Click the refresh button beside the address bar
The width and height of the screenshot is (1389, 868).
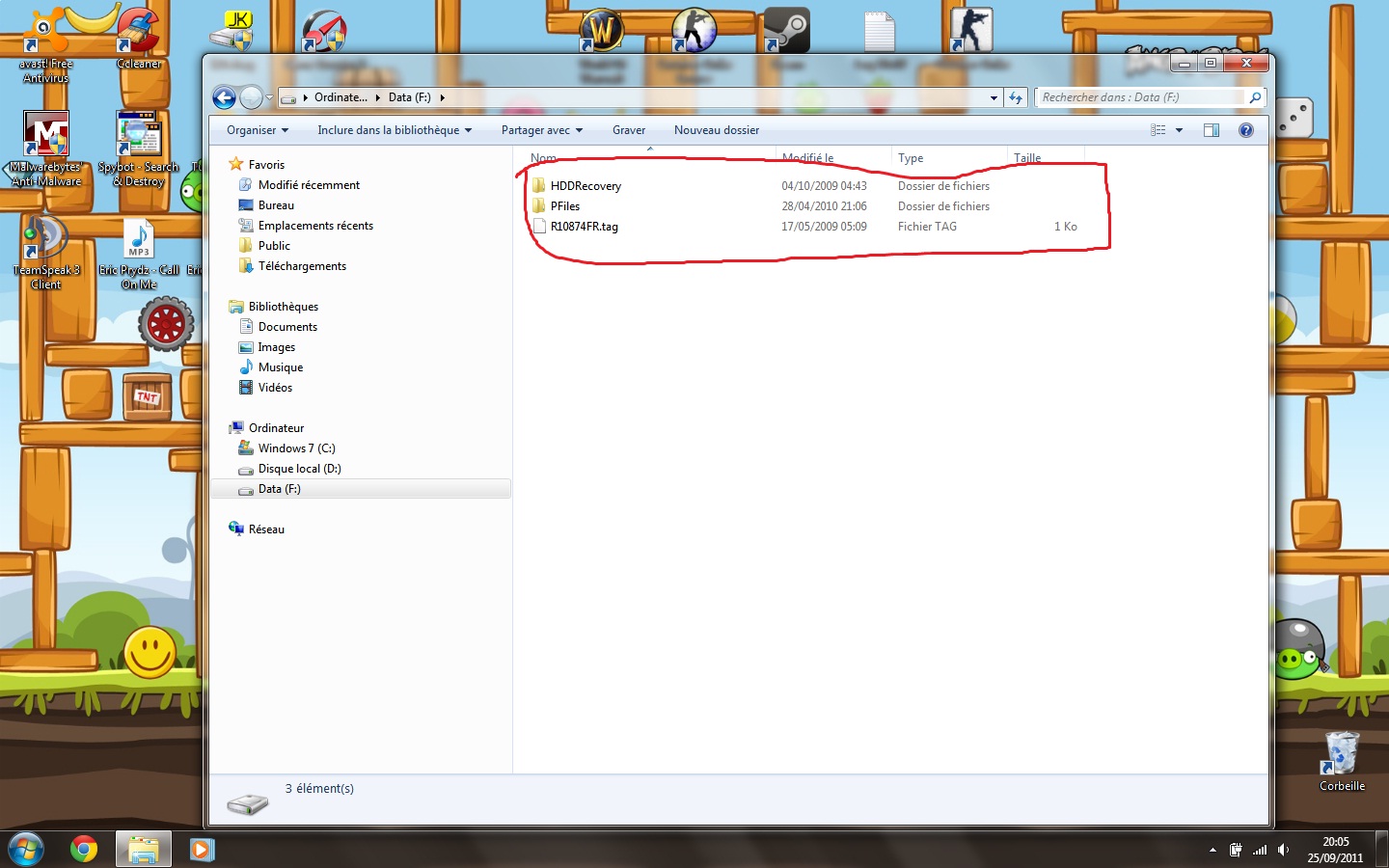pyautogui.click(x=1015, y=97)
